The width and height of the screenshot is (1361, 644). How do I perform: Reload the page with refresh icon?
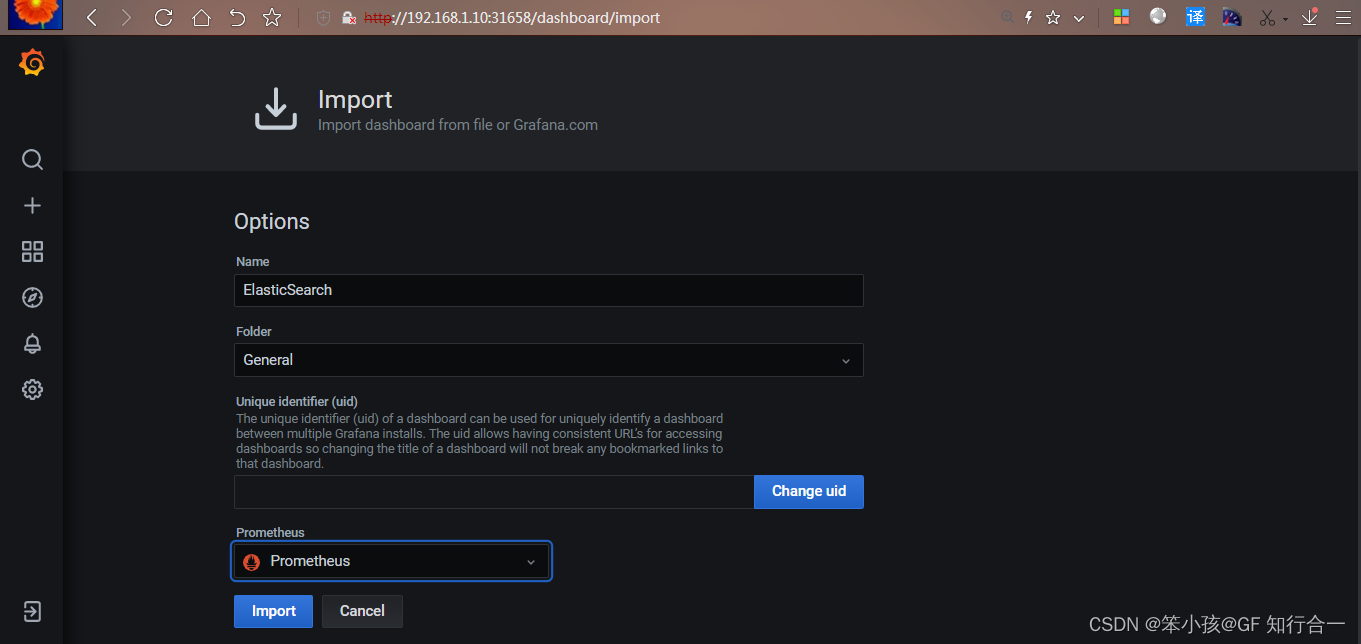pos(164,18)
